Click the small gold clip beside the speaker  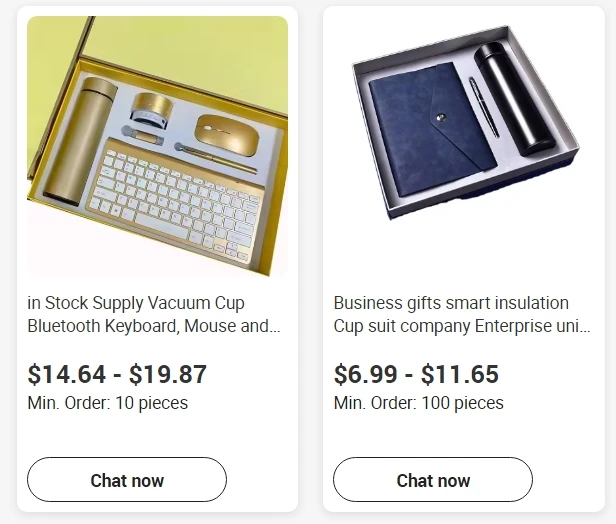tap(141, 133)
